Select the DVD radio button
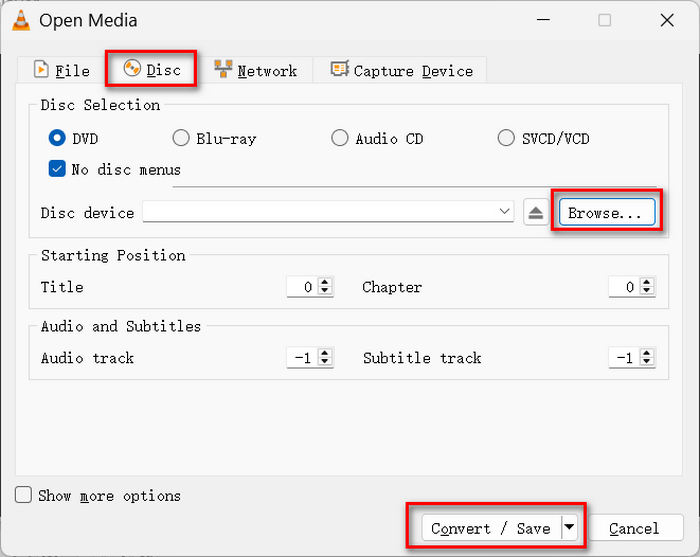 [57, 138]
